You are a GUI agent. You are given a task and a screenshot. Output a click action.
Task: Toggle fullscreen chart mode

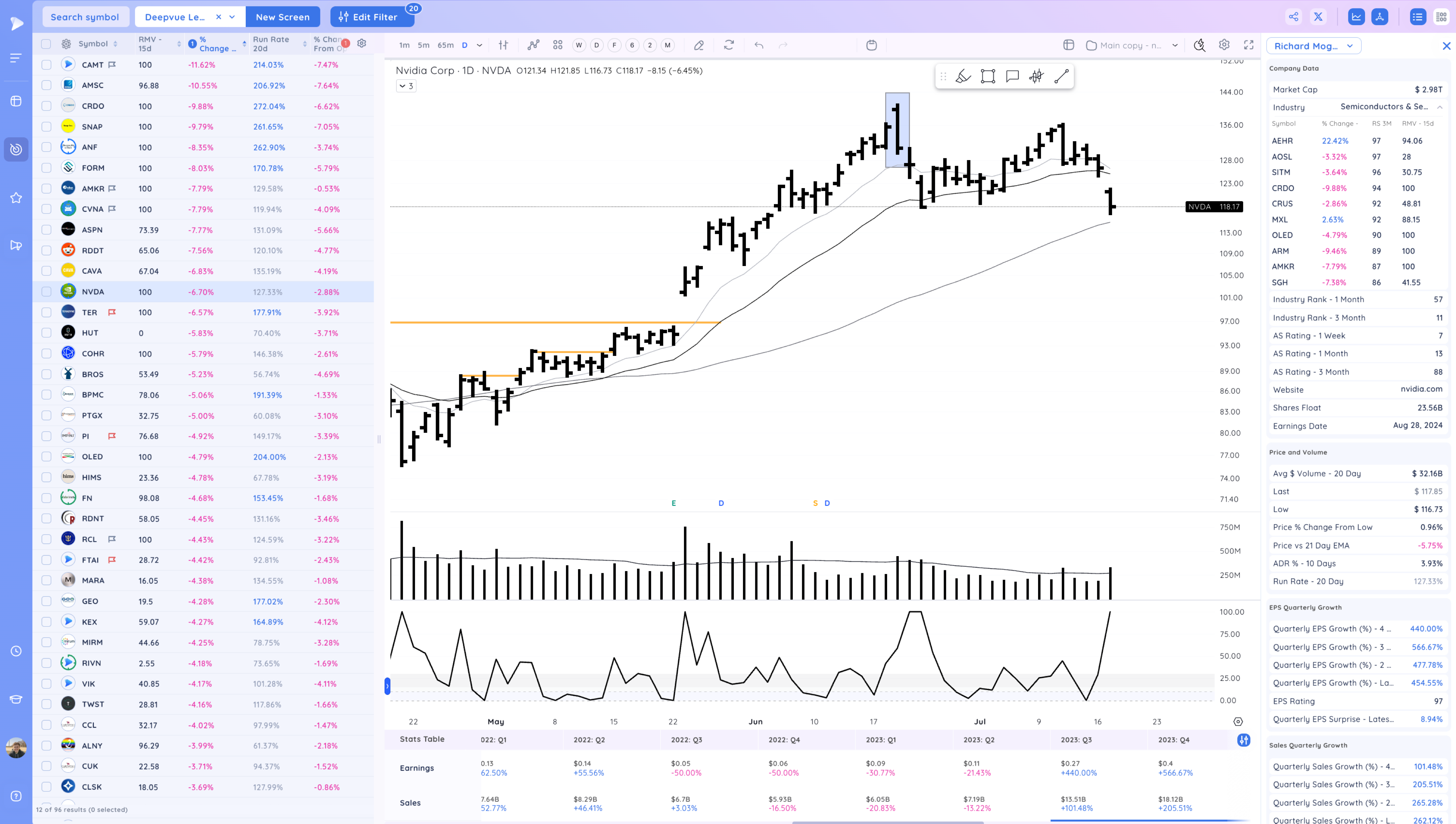(x=1248, y=45)
